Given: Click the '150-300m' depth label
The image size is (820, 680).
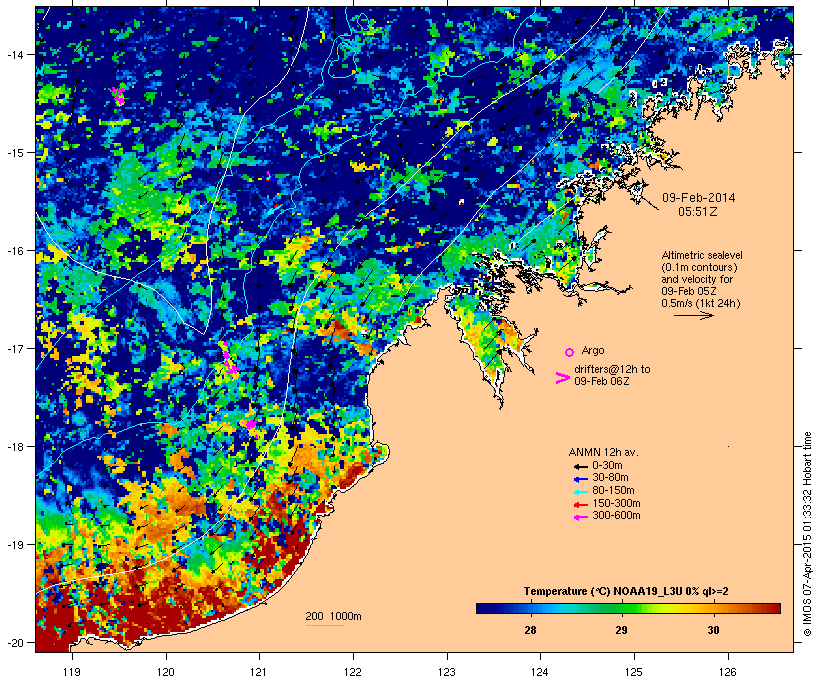Looking at the screenshot, I should [x=616, y=503].
